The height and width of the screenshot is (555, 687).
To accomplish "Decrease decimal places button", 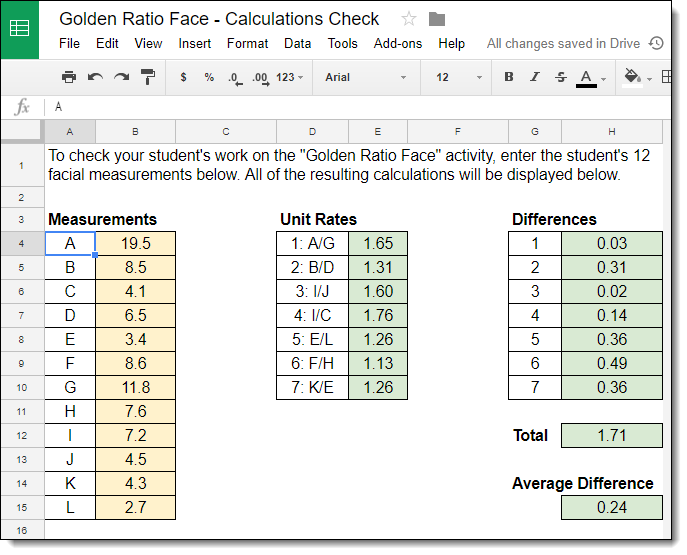I will [x=235, y=79].
